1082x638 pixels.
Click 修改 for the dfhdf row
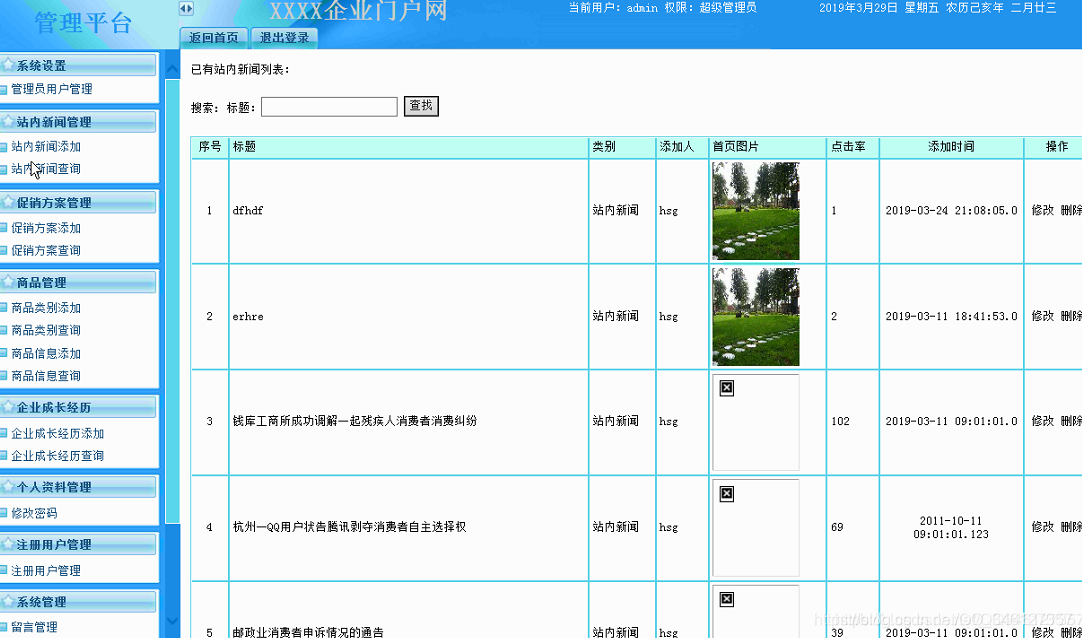[1042, 210]
